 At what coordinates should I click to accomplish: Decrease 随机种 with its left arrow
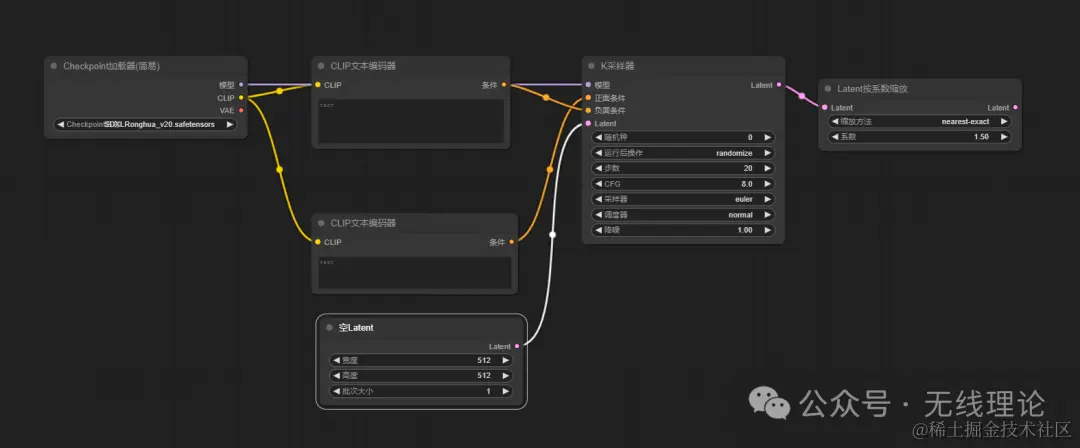point(599,137)
